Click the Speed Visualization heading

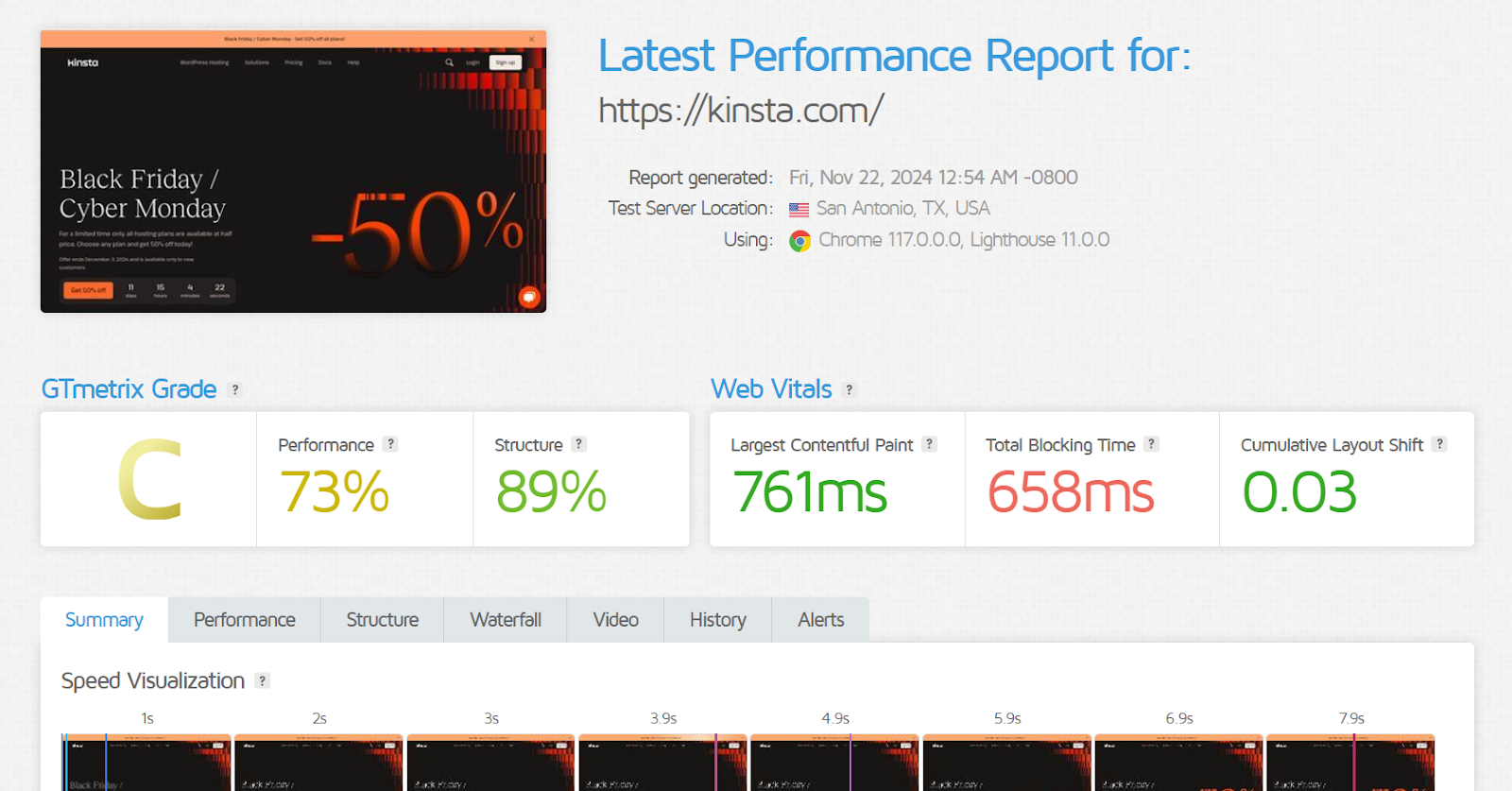click(x=153, y=680)
